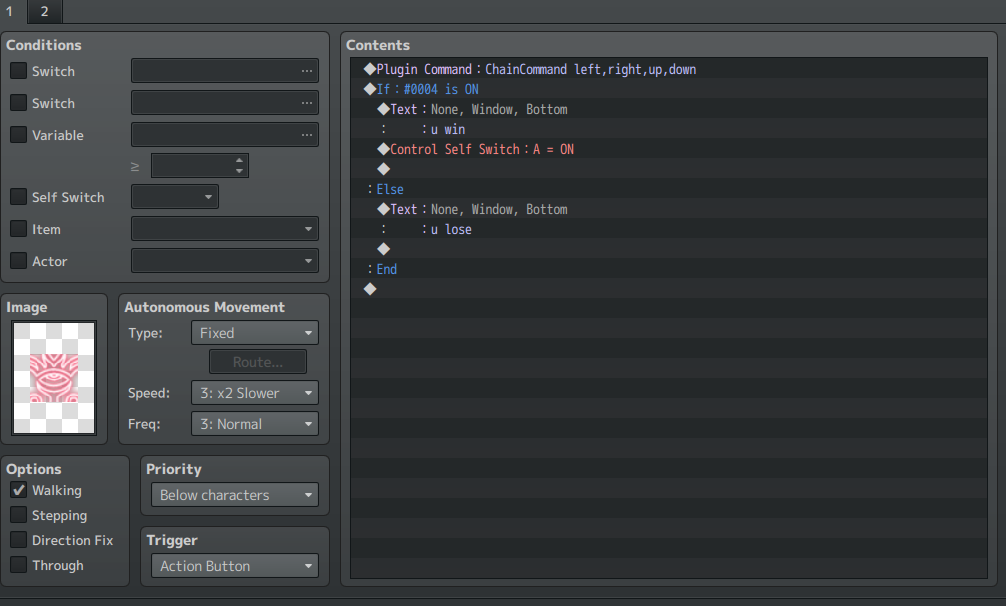Increase the variable value stepper
Screen dimensions: 1006x606
(239, 160)
